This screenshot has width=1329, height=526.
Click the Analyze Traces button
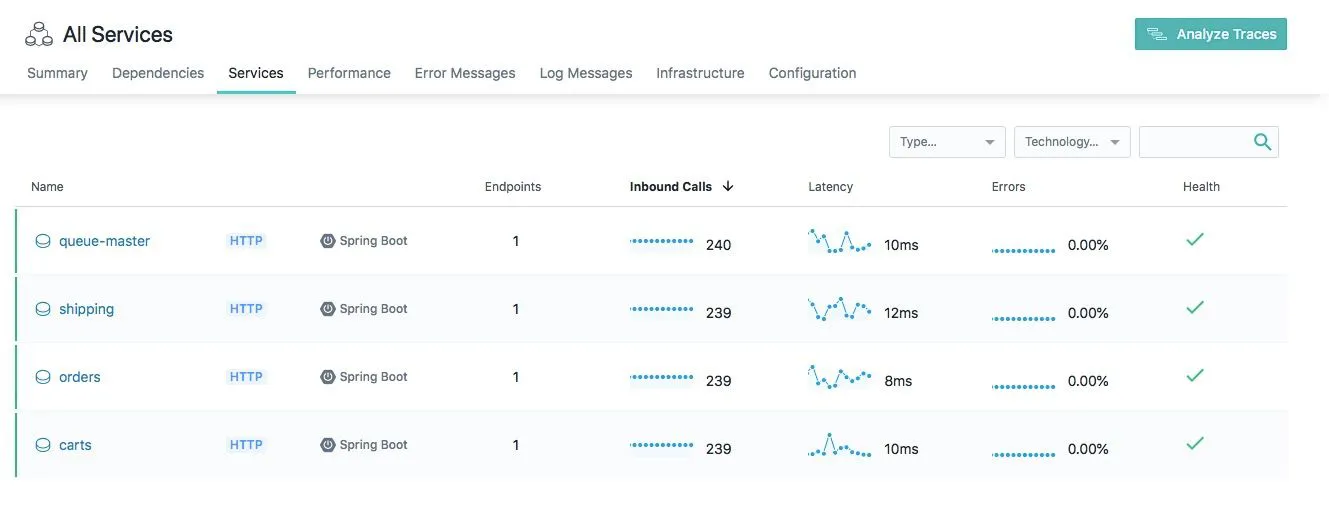pyautogui.click(x=1210, y=34)
